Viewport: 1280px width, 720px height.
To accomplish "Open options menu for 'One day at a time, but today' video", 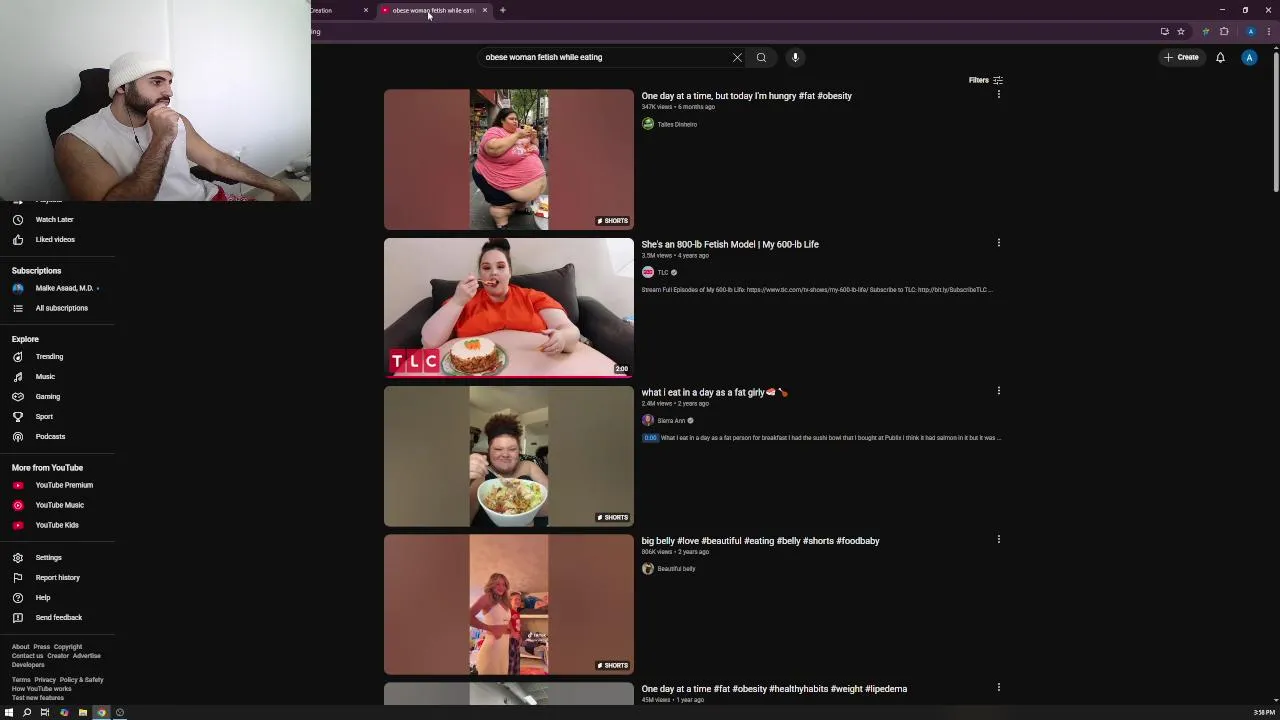I will (x=998, y=95).
